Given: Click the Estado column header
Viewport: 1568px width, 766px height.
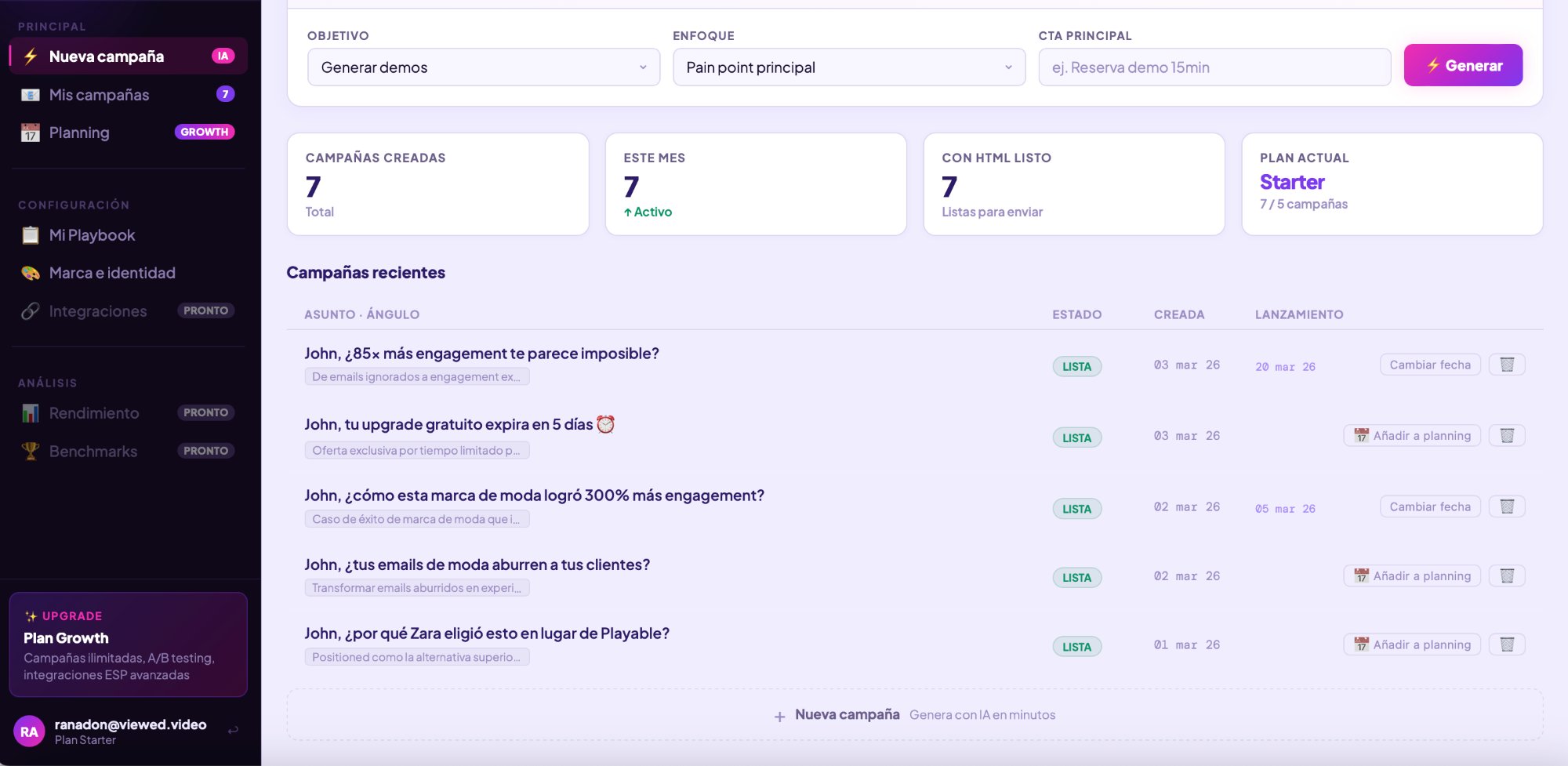Looking at the screenshot, I should [x=1076, y=314].
